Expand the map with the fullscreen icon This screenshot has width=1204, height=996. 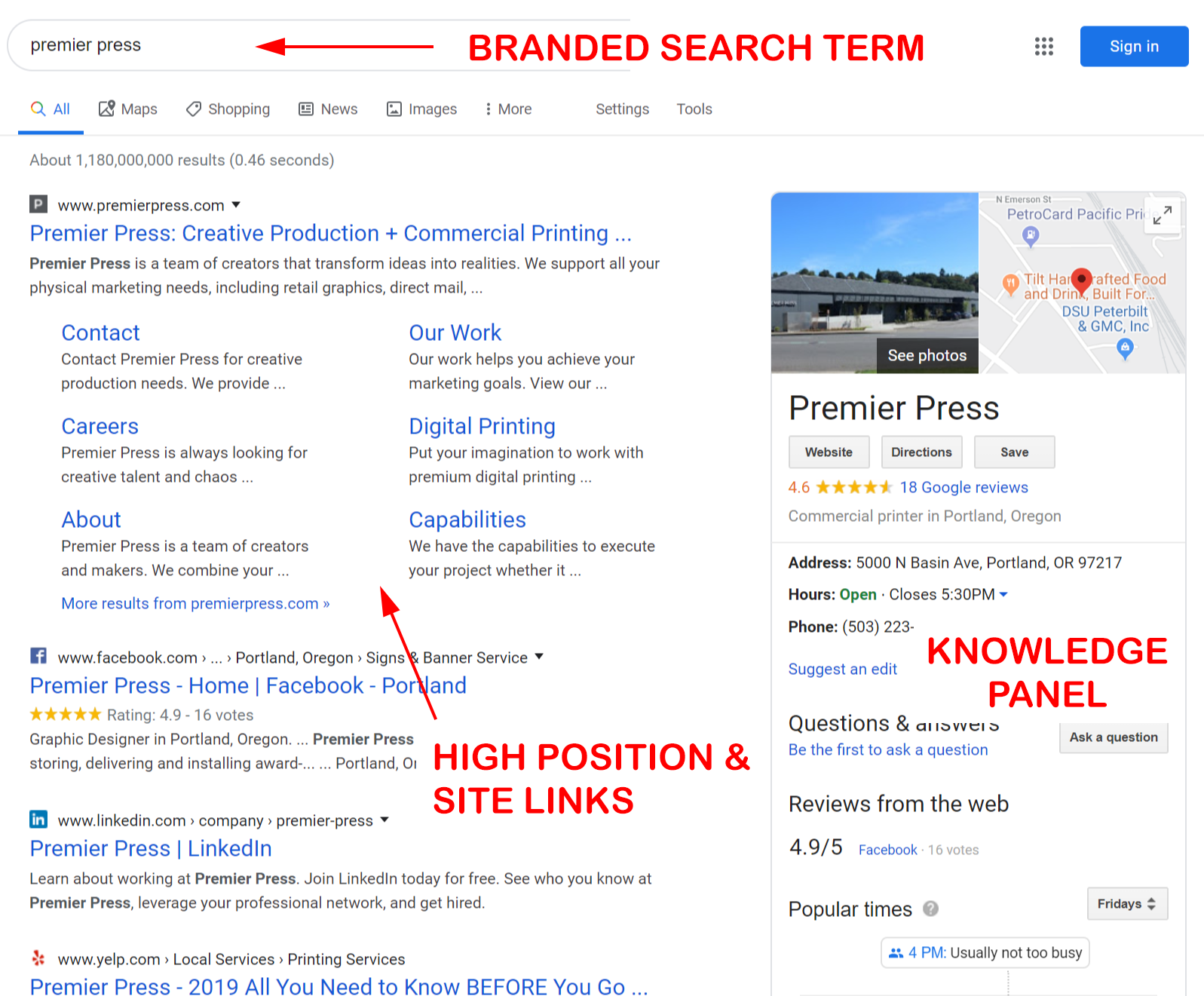1162,216
